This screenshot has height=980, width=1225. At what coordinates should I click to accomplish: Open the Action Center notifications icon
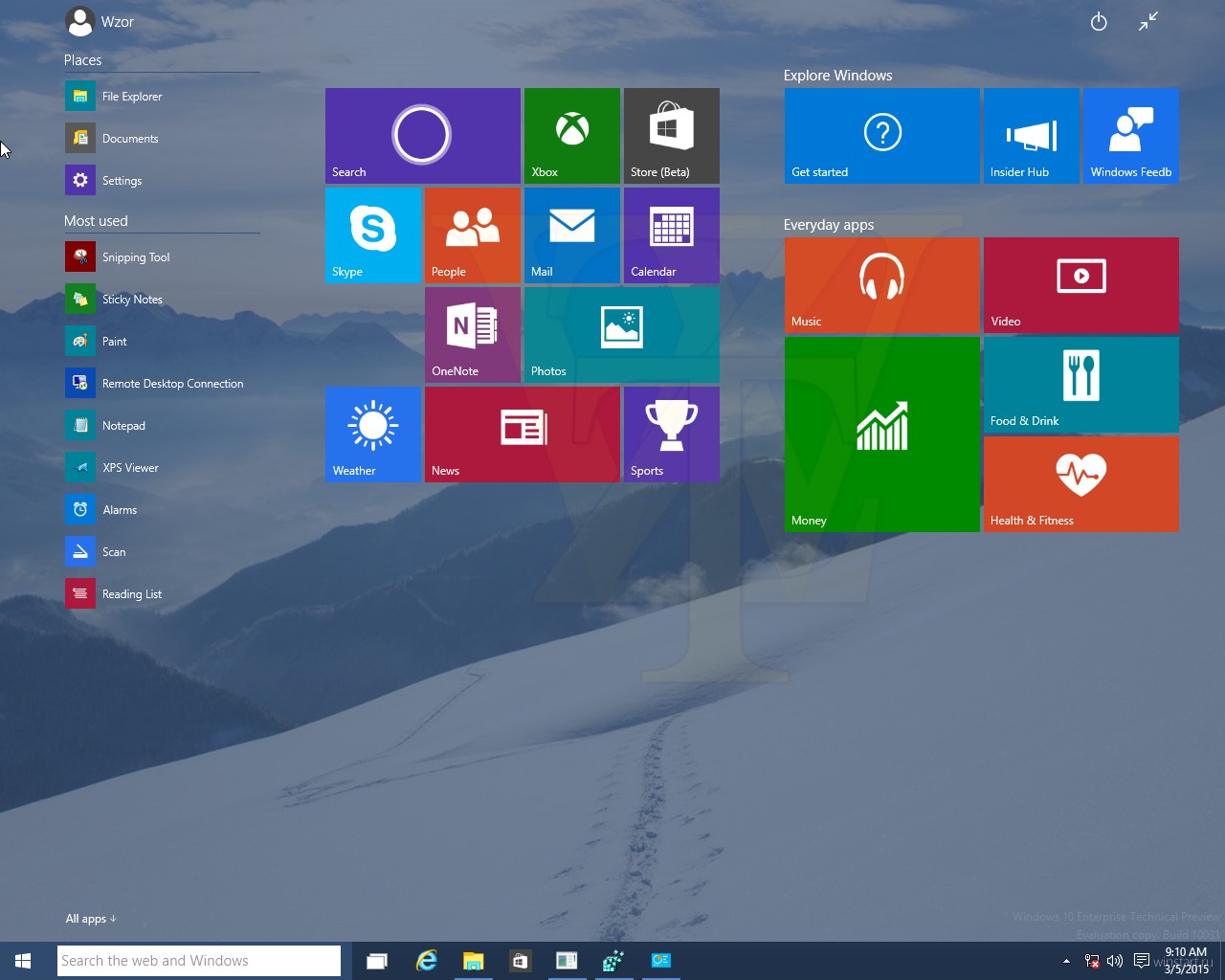point(1141,961)
